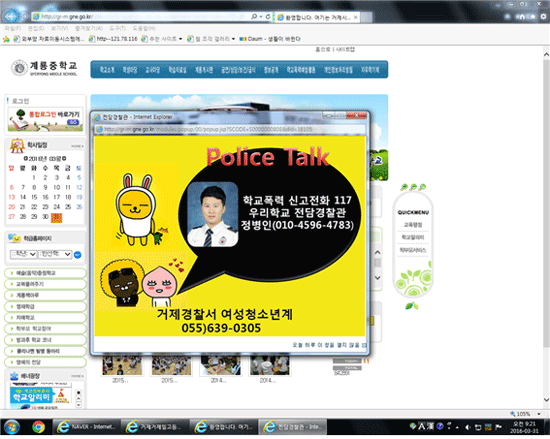Check the don't-show-today checkbox in popup
Viewport: 550px width, 439px height.
(x=364, y=345)
